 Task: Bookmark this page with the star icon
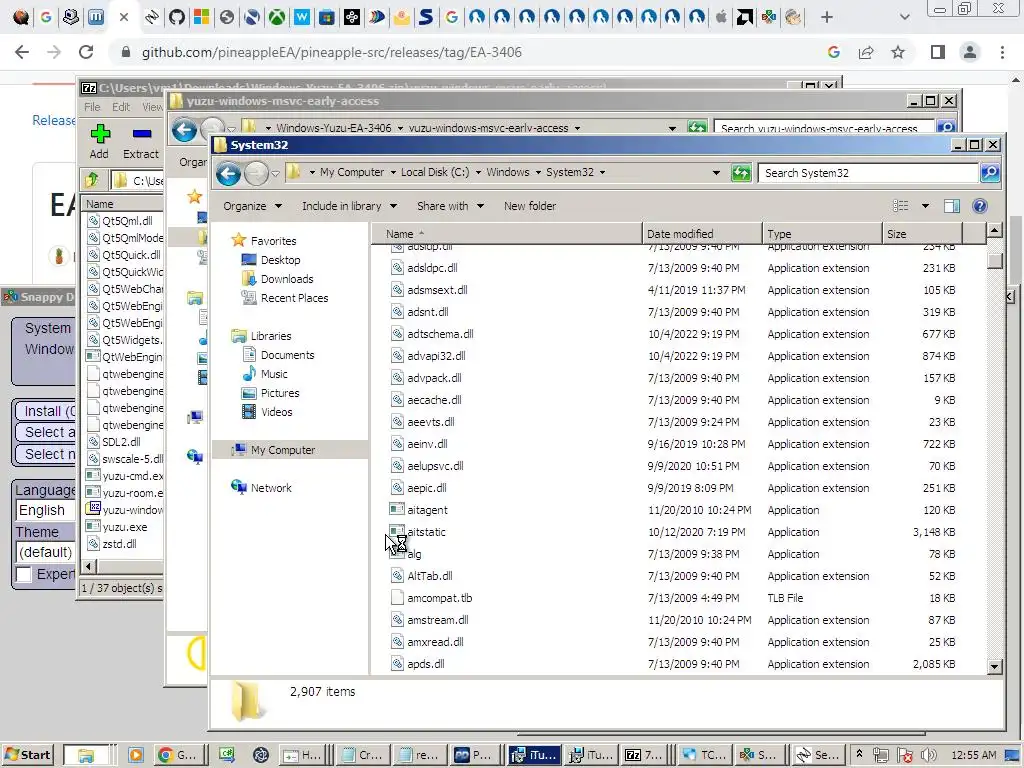coord(898,52)
